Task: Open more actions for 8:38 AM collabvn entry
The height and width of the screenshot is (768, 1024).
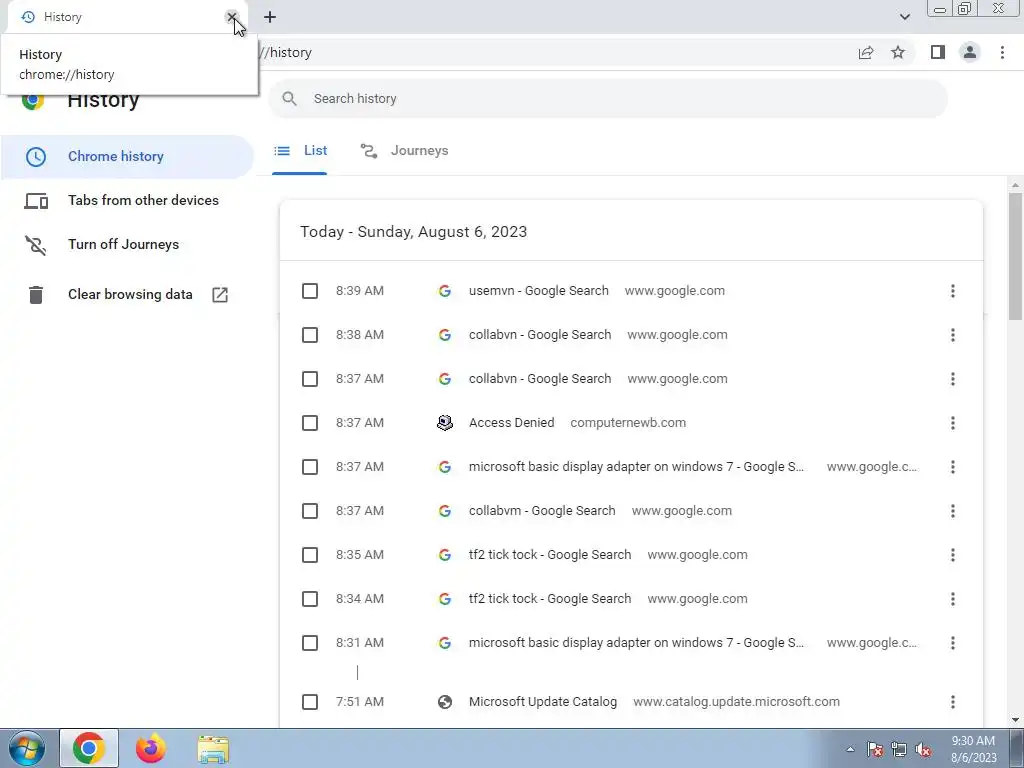Action: [953, 335]
